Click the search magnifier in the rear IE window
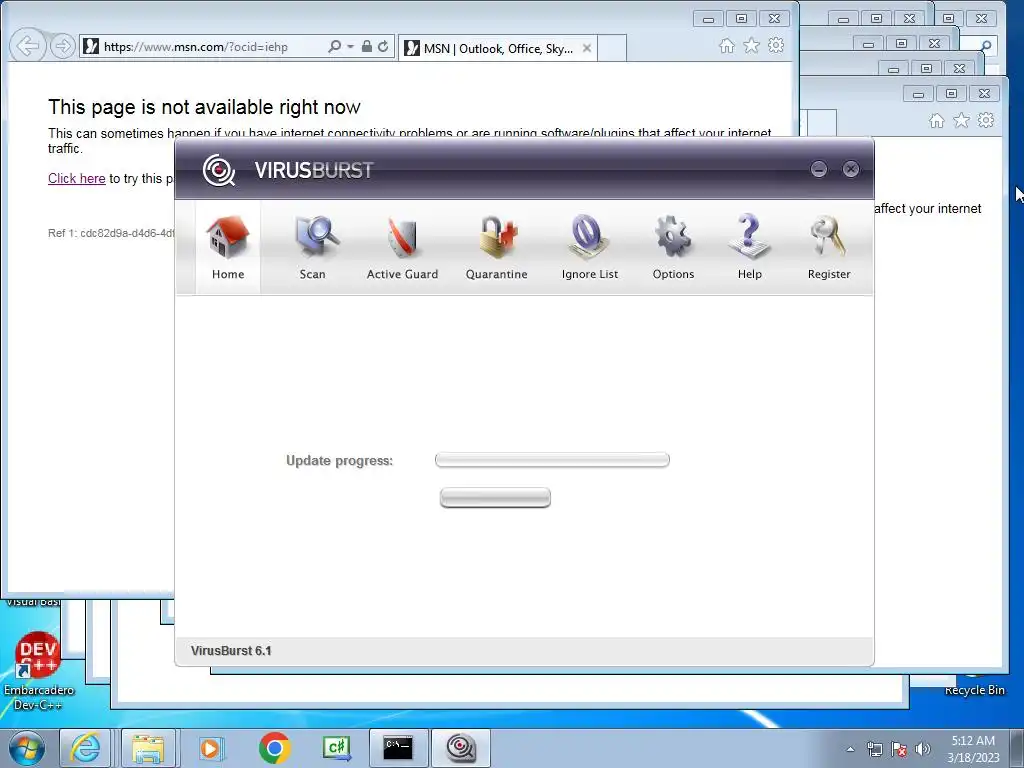The image size is (1024, 768). [x=986, y=46]
